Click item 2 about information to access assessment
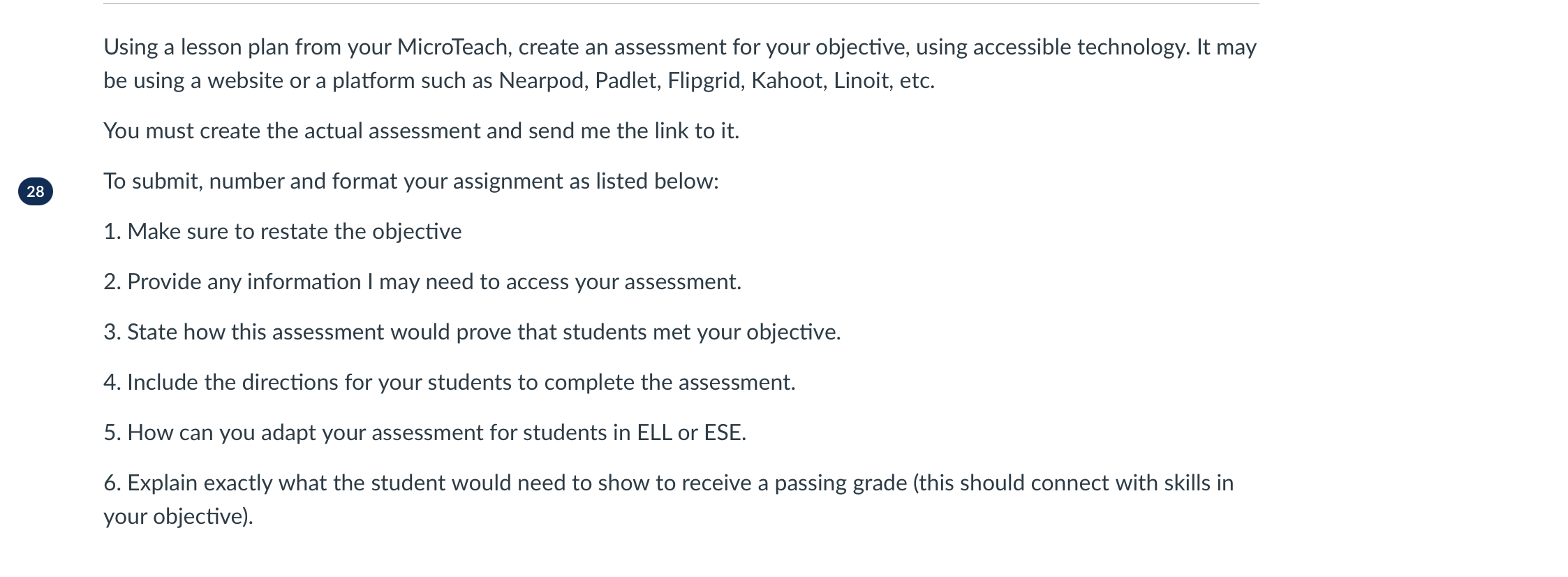Image resolution: width=1568 pixels, height=577 pixels. 422,282
